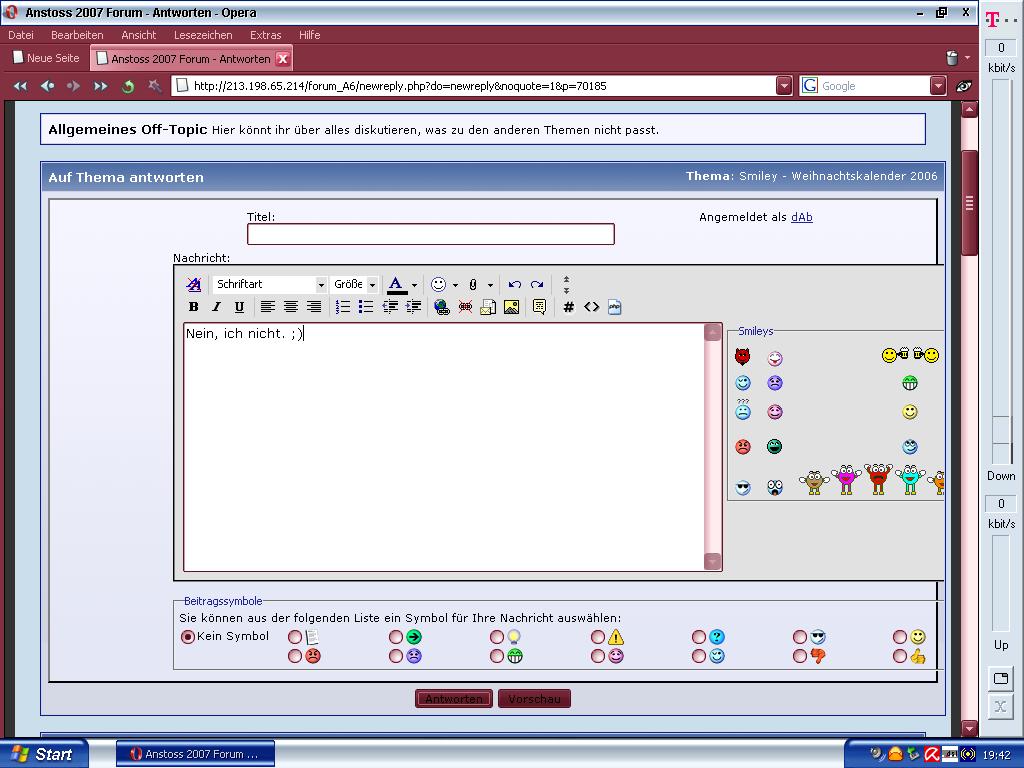Insert an email link
This screenshot has height=768, width=1024.
pyautogui.click(x=488, y=307)
